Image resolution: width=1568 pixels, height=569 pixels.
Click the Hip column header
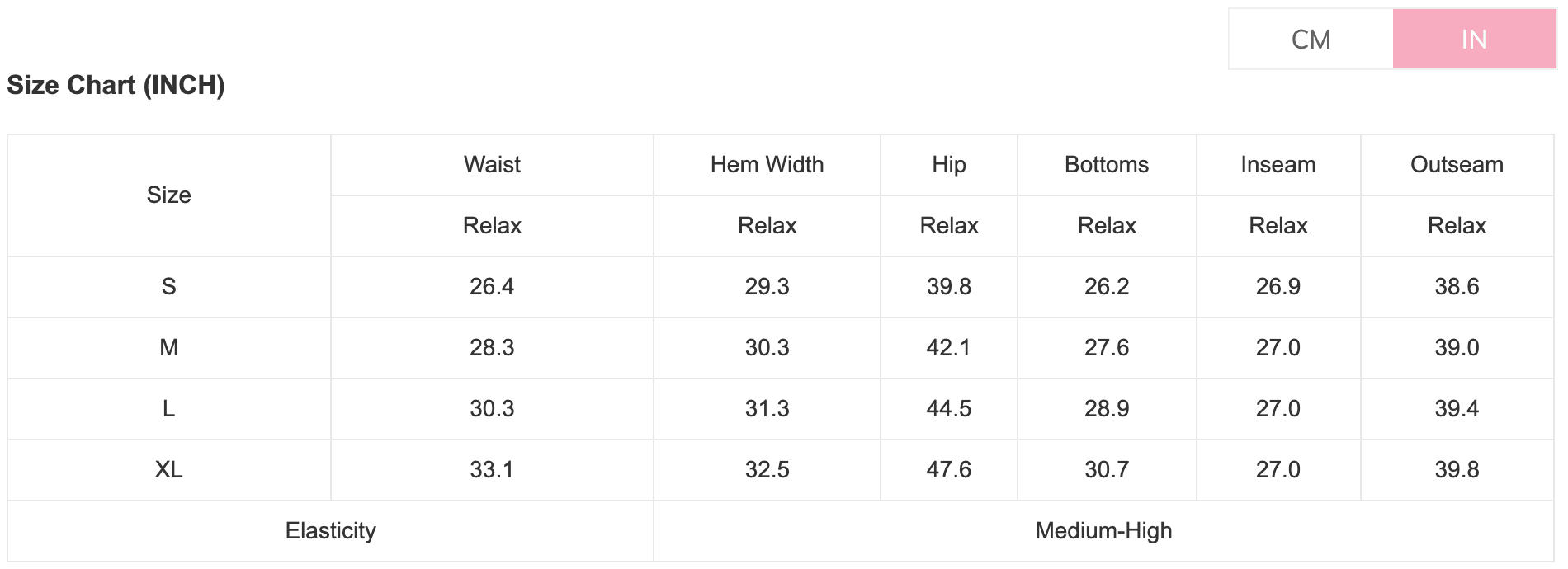tap(948, 165)
